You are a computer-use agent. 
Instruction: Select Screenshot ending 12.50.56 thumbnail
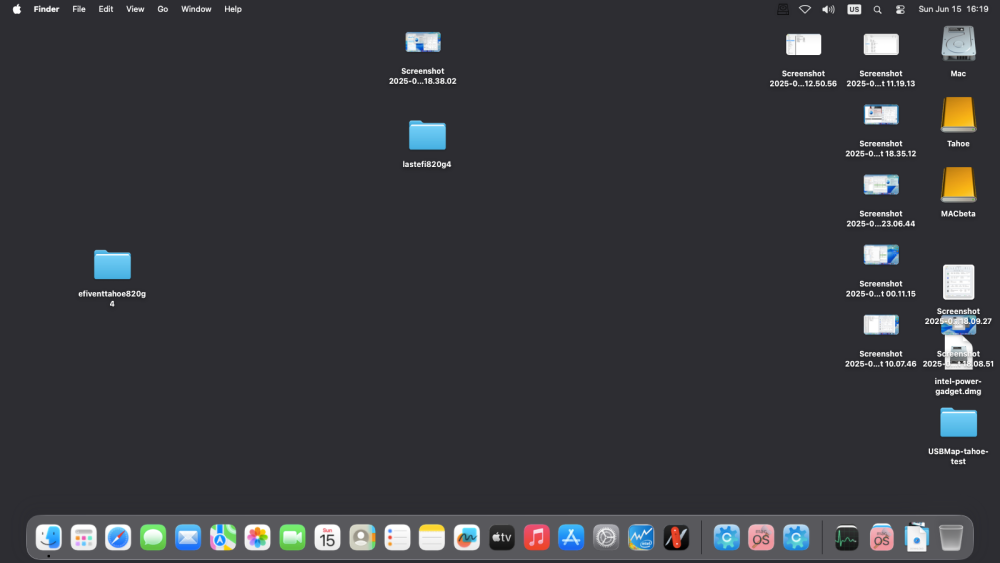click(x=803, y=45)
